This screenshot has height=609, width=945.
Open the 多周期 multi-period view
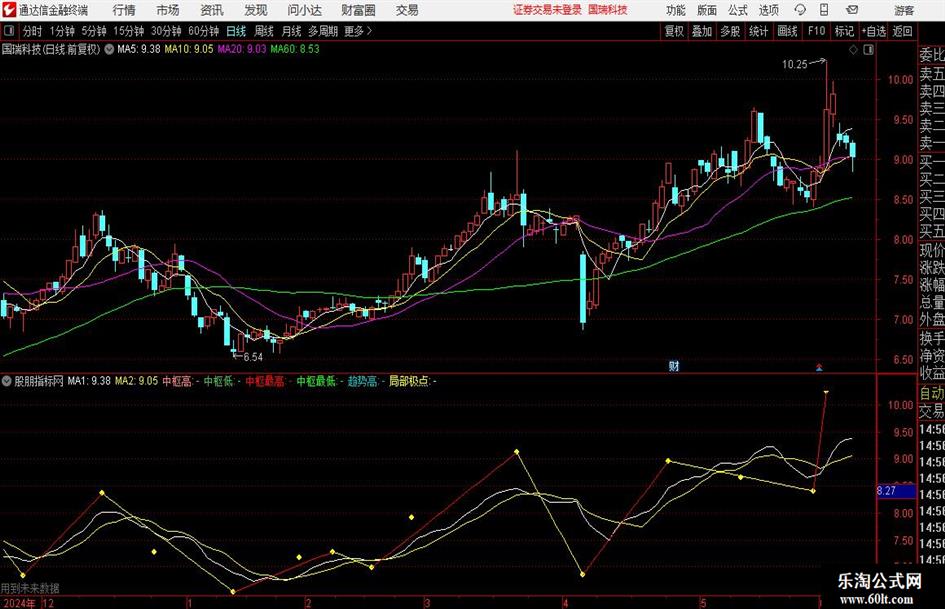[x=323, y=31]
